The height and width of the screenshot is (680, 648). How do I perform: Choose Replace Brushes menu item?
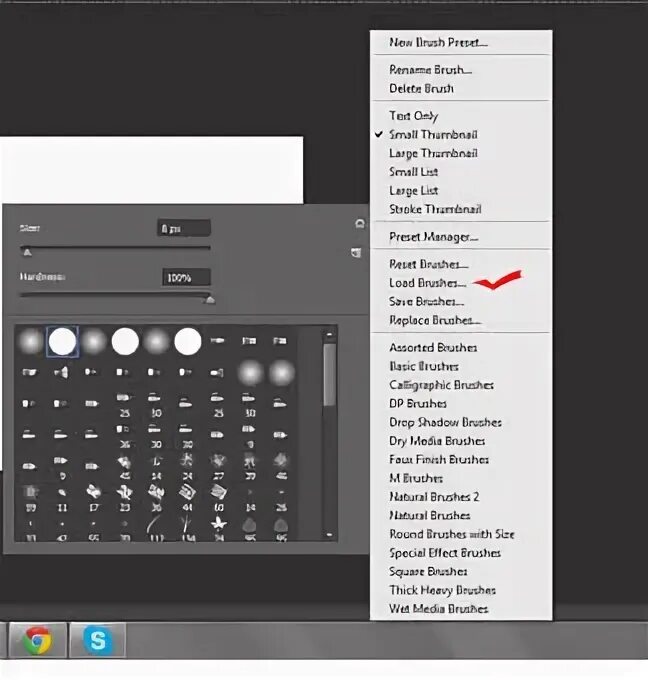point(435,320)
